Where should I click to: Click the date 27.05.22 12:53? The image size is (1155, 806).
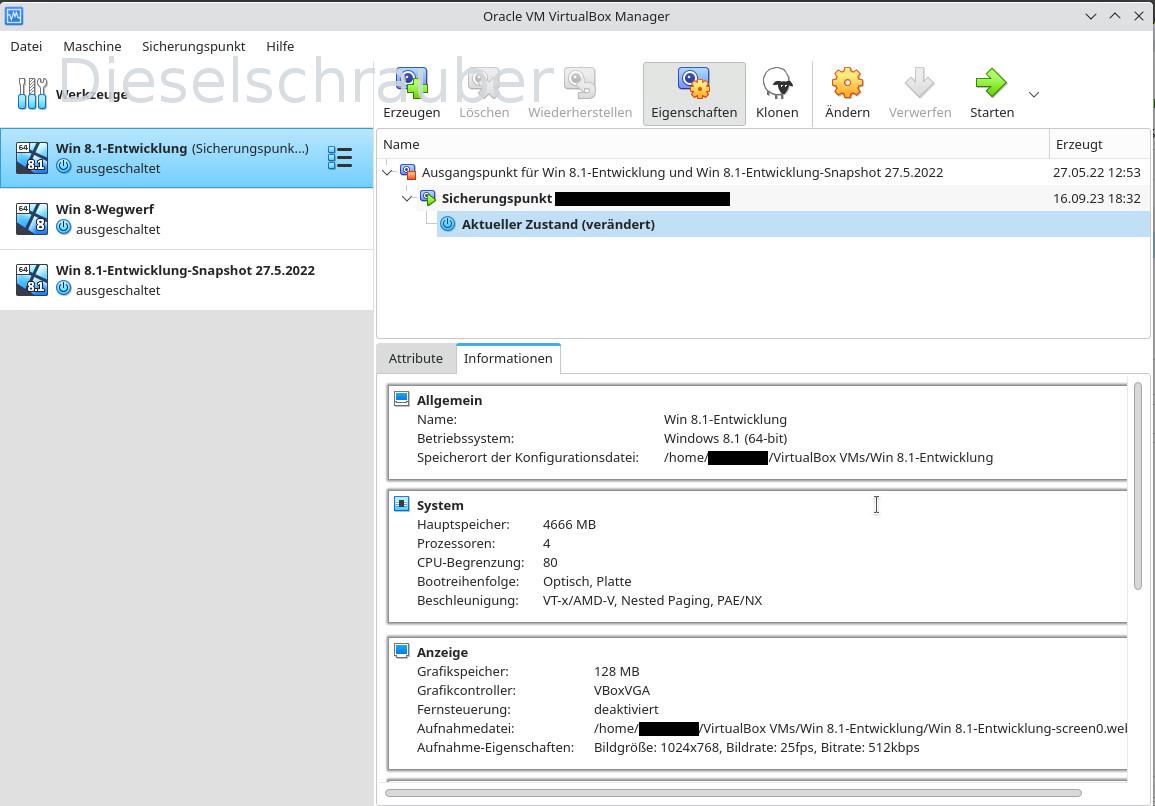1096,172
